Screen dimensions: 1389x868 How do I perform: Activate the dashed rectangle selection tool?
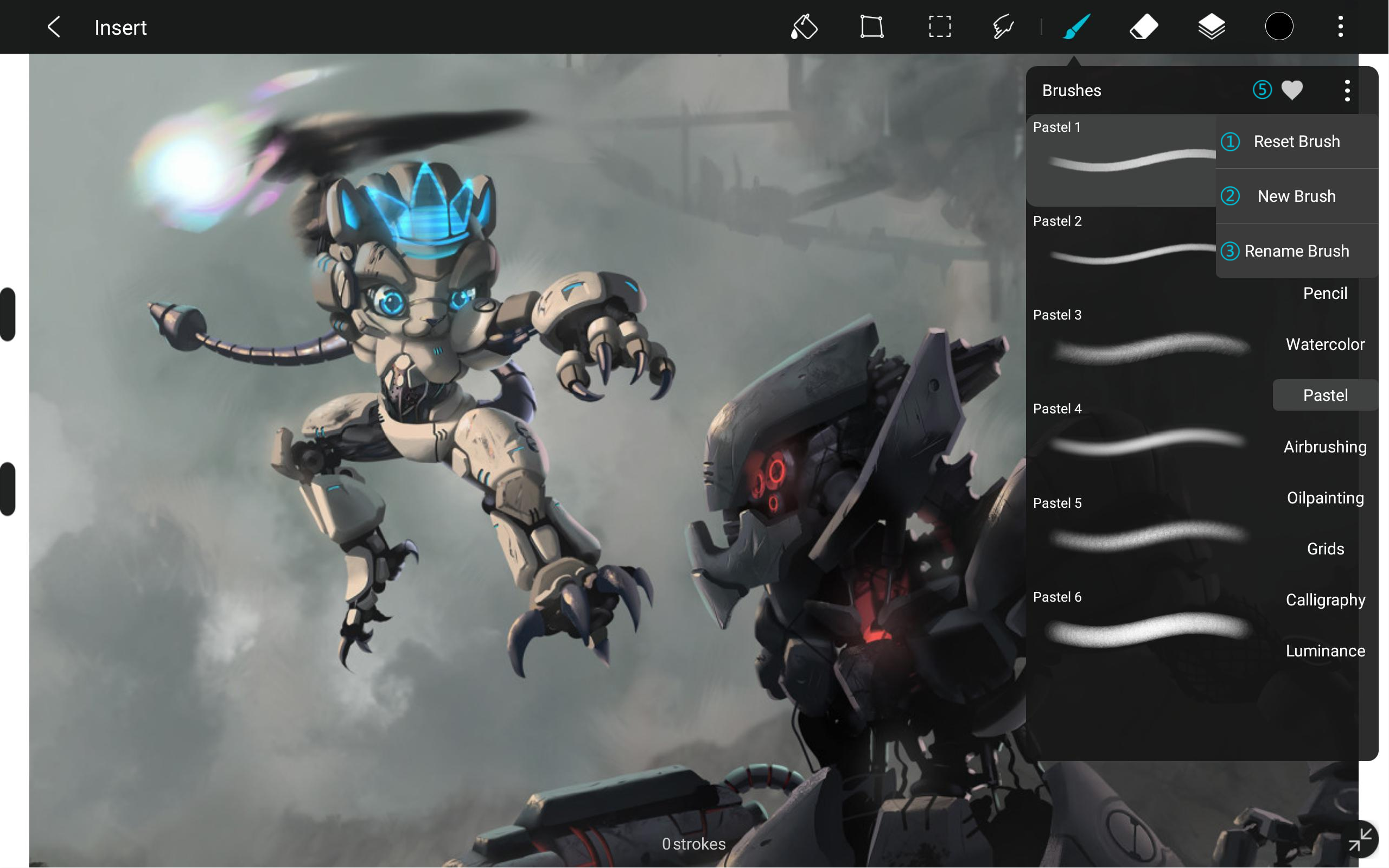[939, 27]
